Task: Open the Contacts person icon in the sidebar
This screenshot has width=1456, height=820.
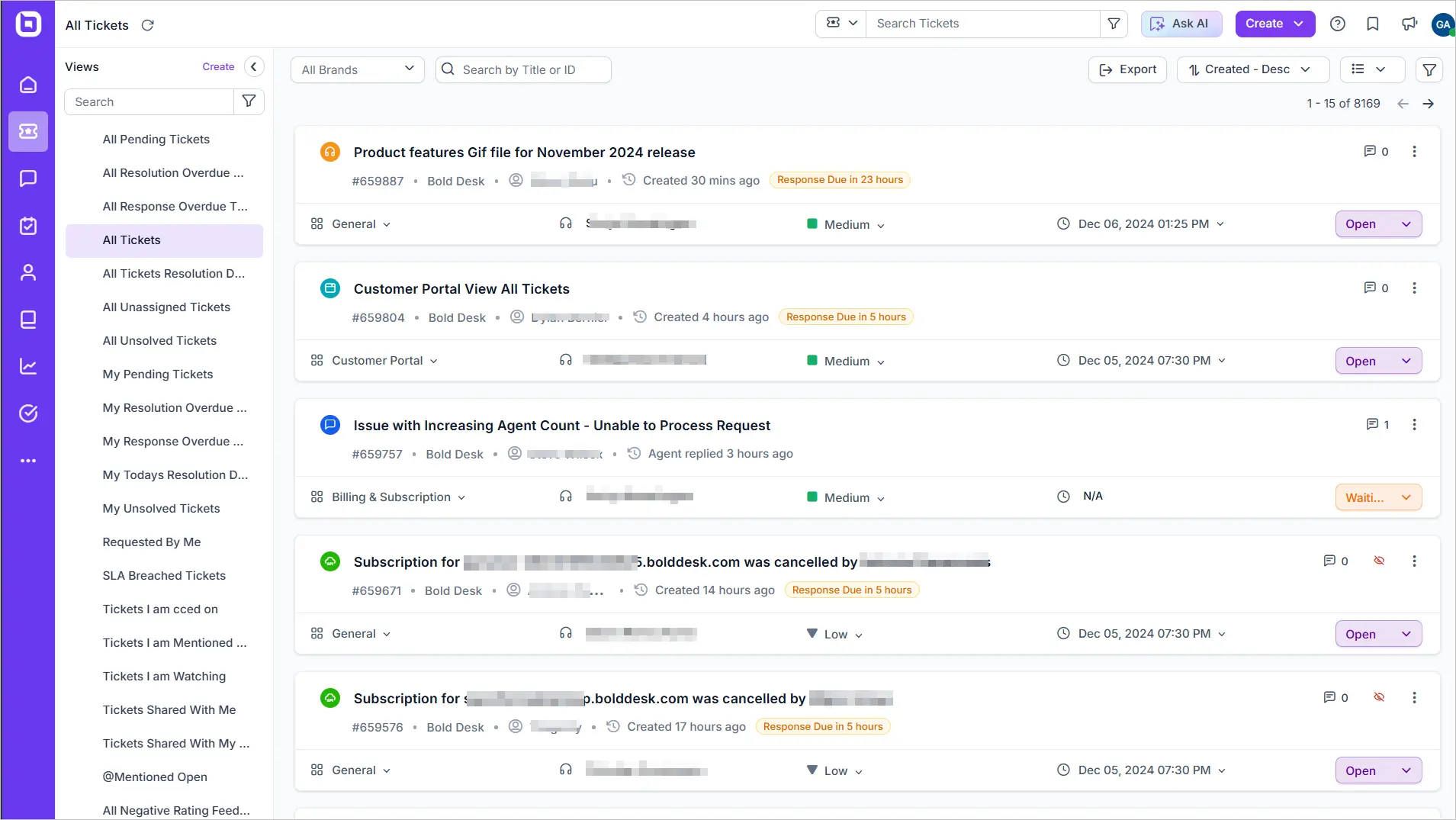Action: (x=28, y=272)
